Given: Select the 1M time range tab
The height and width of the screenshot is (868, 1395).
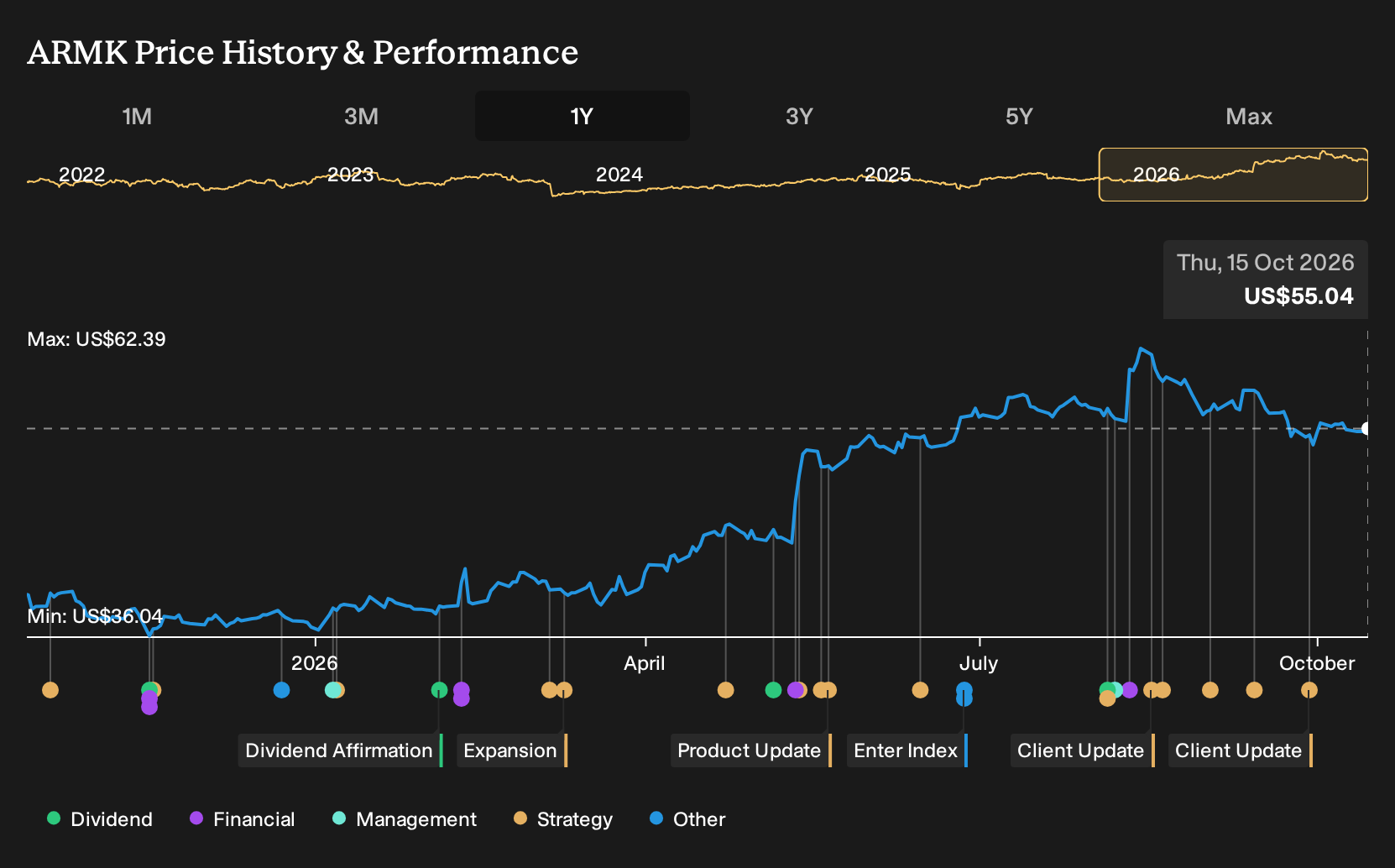Looking at the screenshot, I should click(x=138, y=116).
